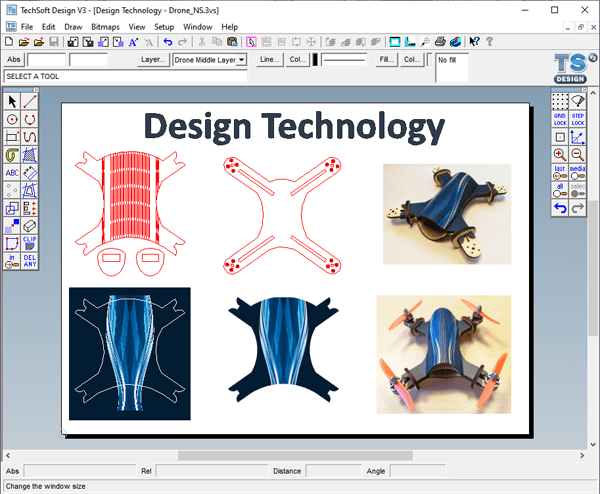The height and width of the screenshot is (494, 600).
Task: Toggle STEP LOCK on
Action: pos(577,119)
